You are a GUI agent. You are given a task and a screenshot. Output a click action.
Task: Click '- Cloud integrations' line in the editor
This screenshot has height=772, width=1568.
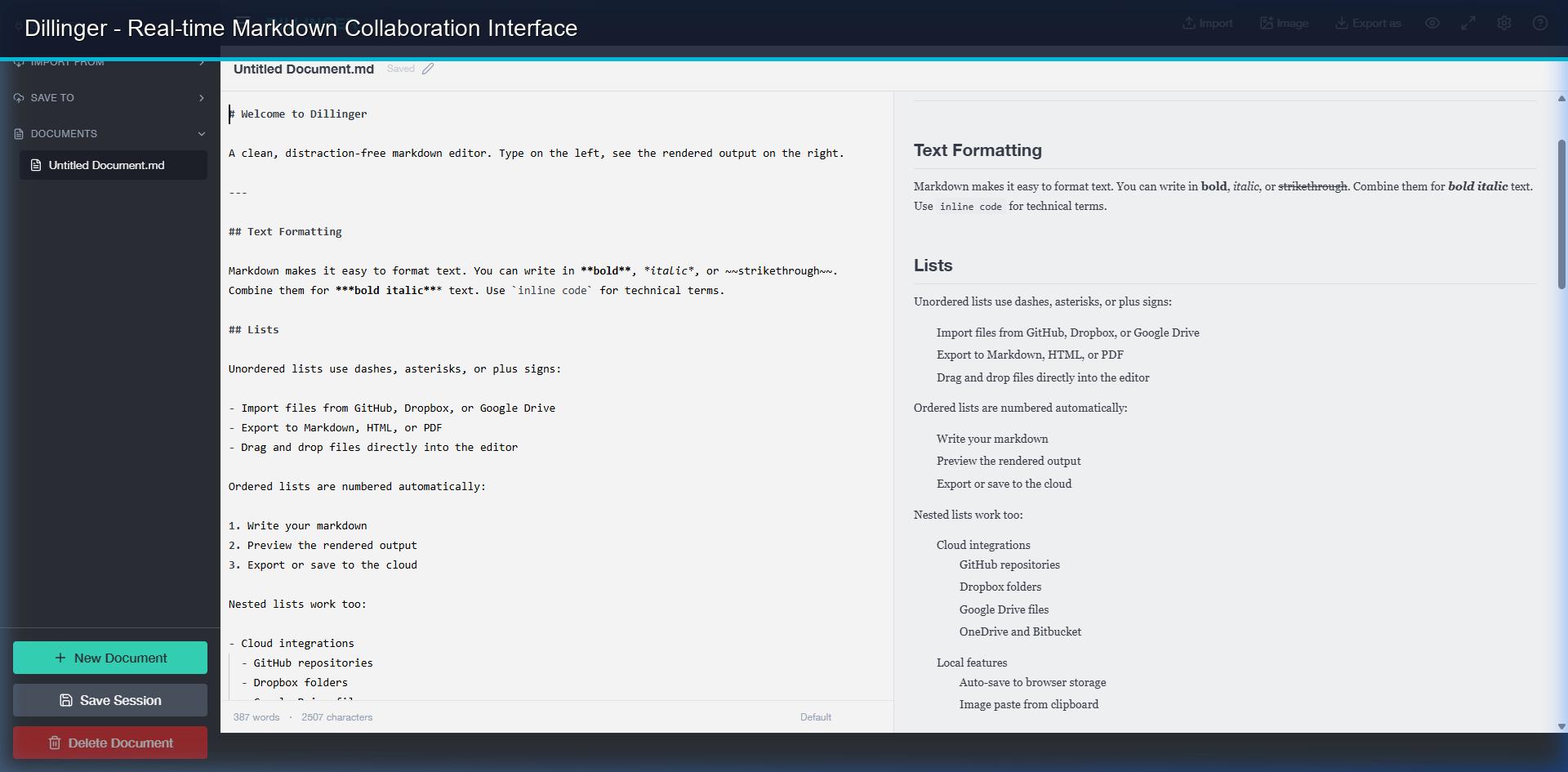tap(292, 644)
